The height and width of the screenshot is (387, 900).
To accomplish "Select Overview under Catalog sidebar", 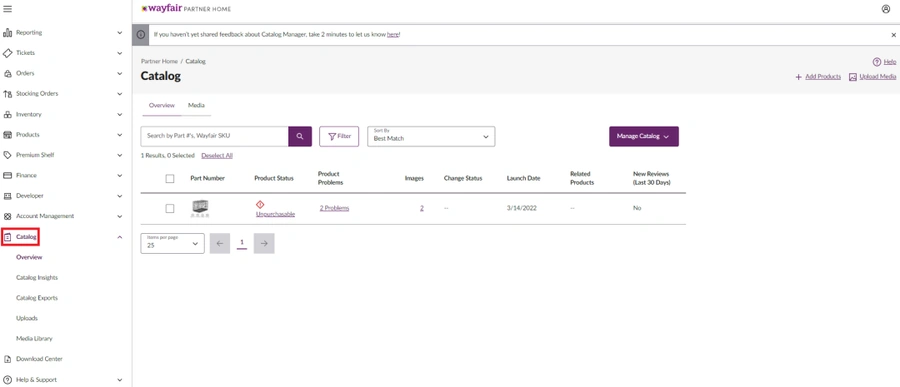I will 29,257.
